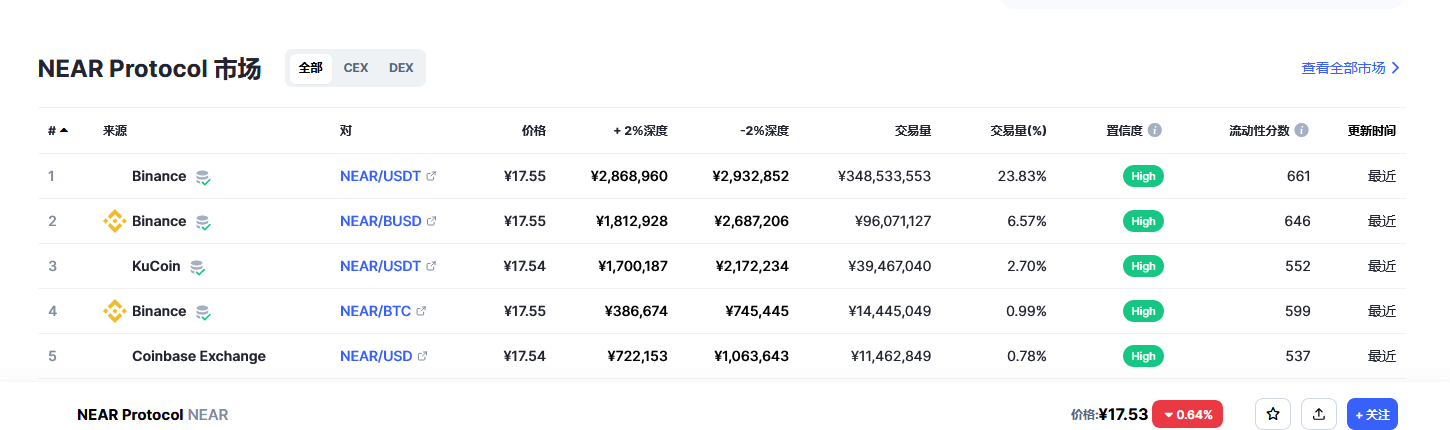Click the reserve-verified icon in the Binance 23.83% volume row

[203, 177]
